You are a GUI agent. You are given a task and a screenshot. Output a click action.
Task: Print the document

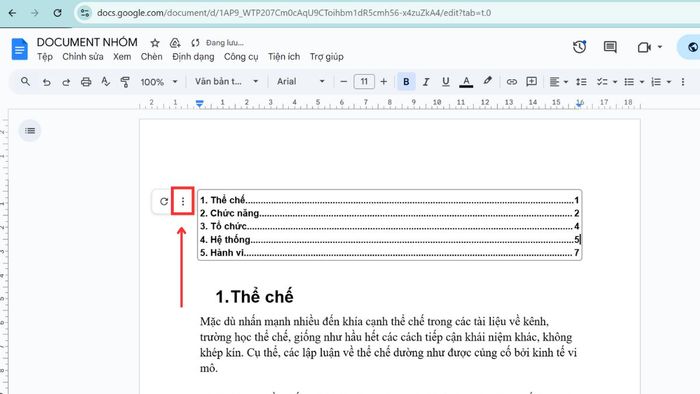click(86, 82)
